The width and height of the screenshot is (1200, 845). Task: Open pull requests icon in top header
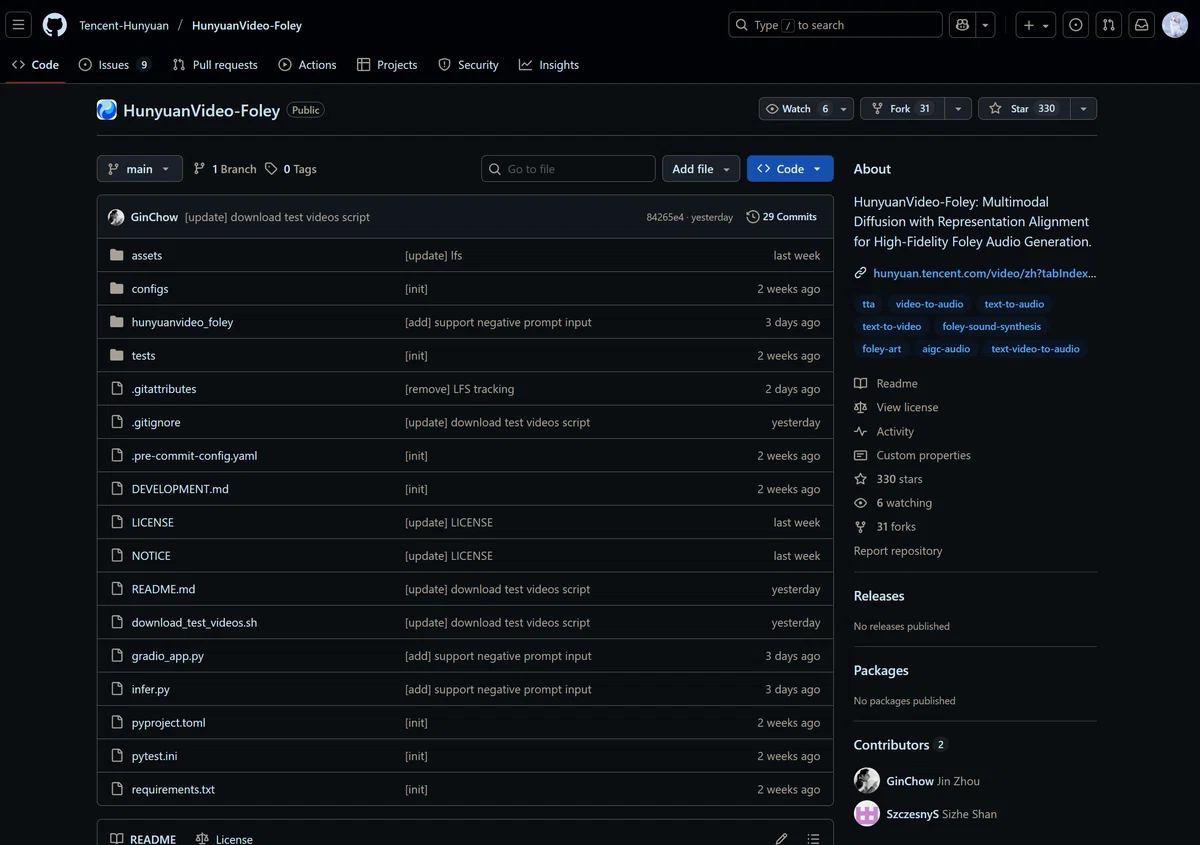pos(1108,25)
